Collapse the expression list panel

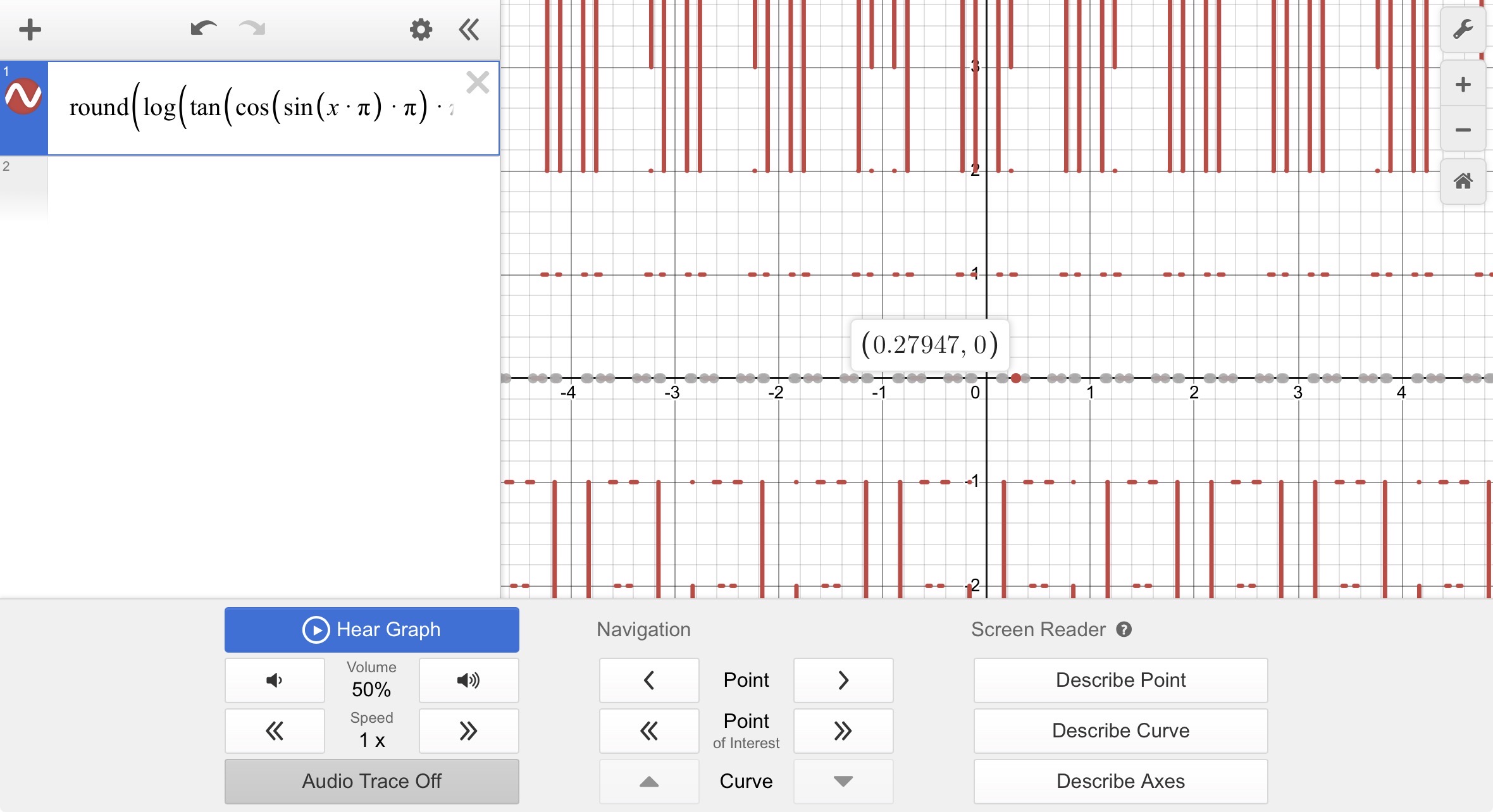tap(469, 29)
